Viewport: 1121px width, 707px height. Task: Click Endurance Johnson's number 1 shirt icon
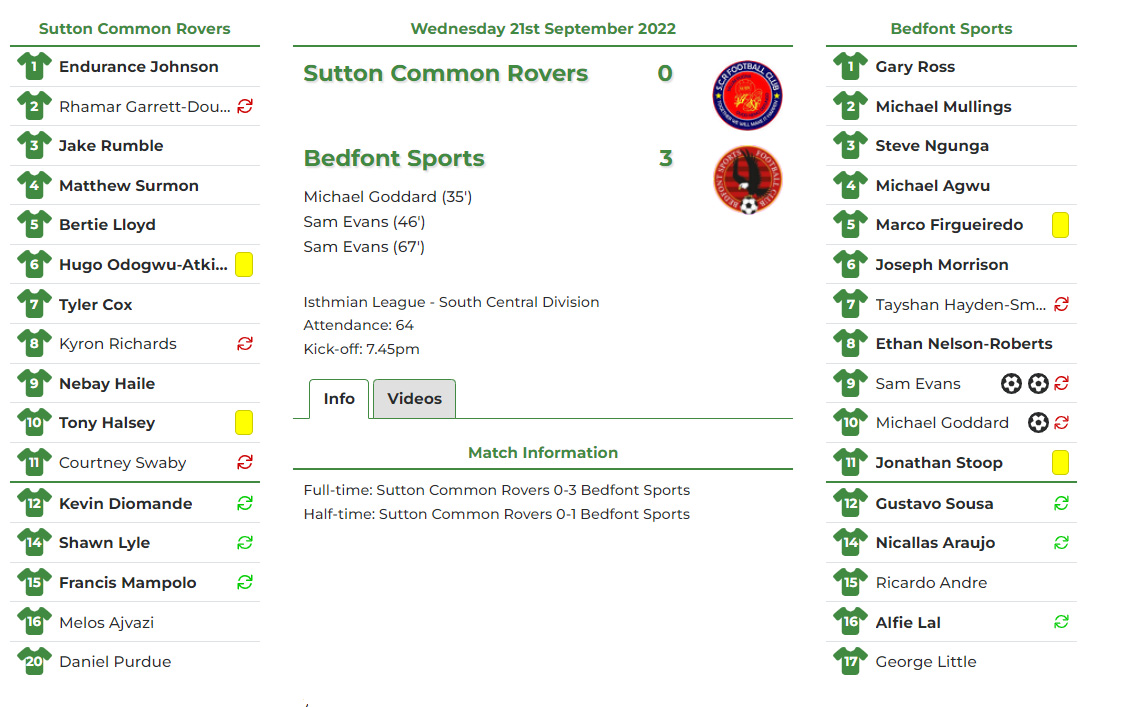click(x=34, y=67)
